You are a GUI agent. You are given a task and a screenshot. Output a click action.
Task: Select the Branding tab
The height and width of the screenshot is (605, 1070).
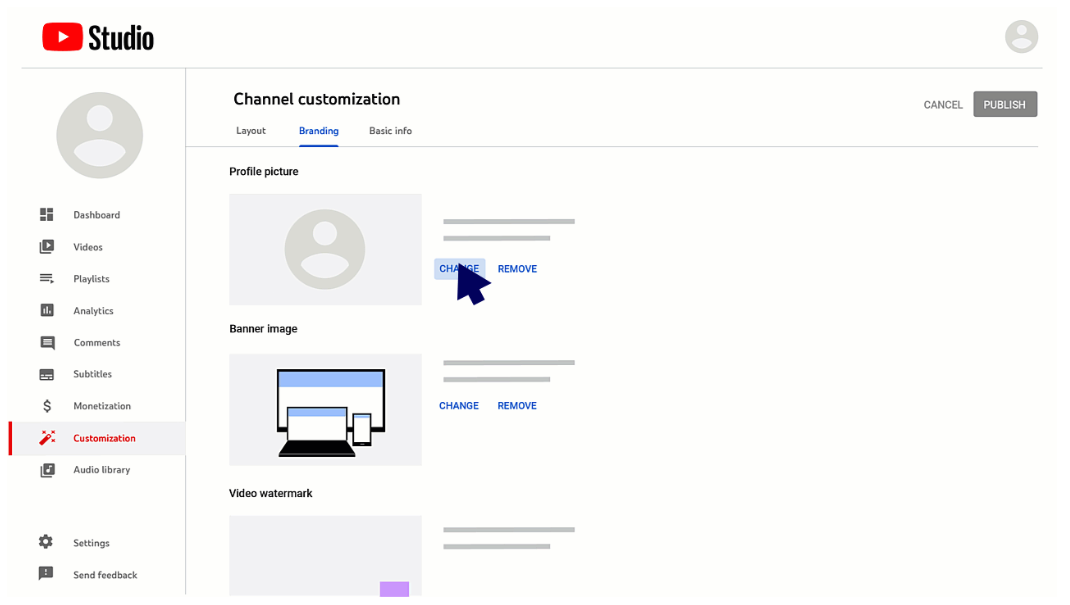318,130
